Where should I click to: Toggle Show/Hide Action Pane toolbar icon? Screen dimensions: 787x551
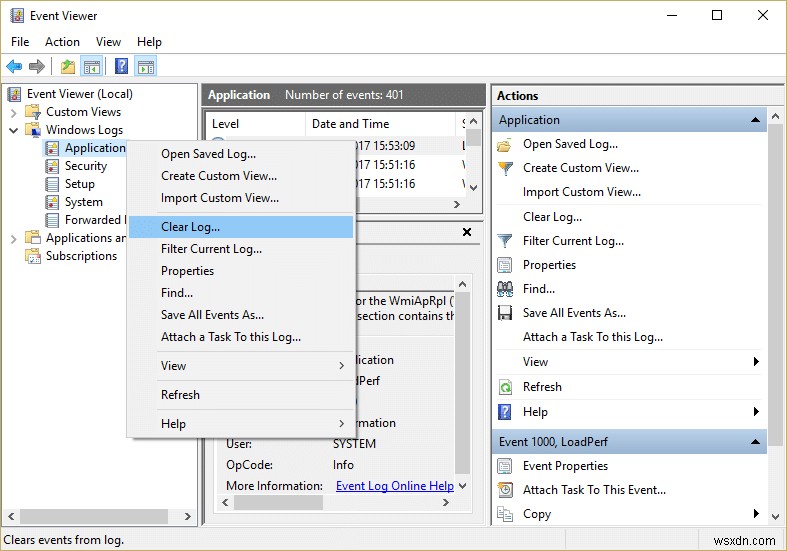coord(146,66)
